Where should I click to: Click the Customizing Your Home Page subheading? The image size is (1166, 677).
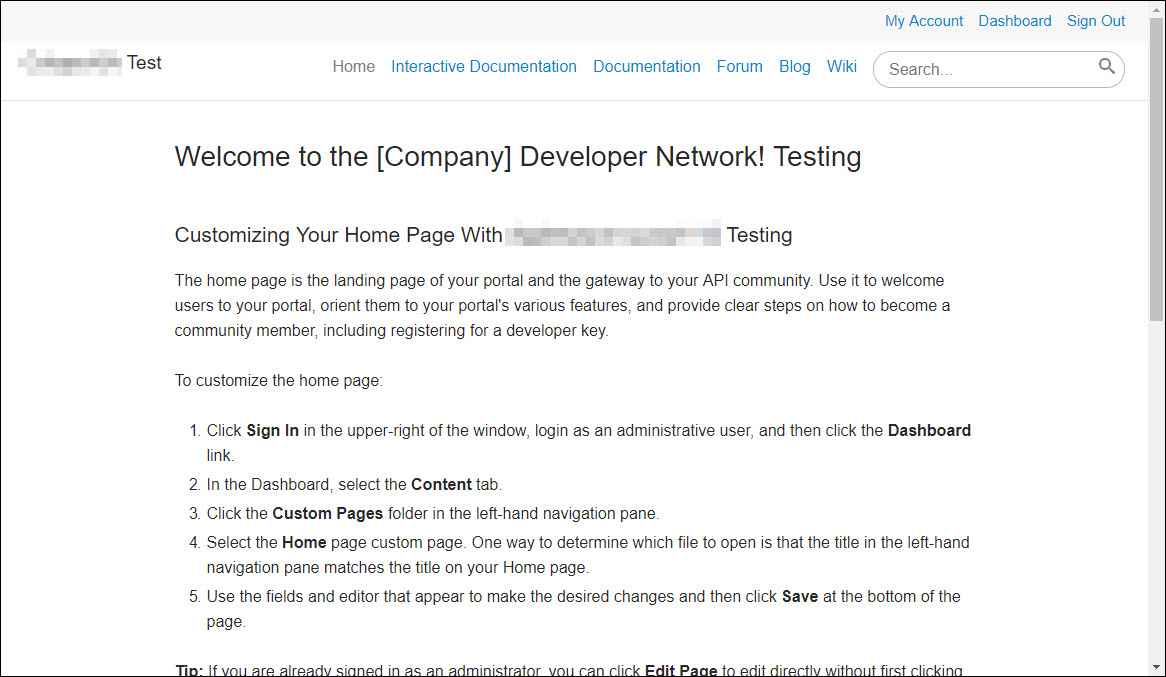click(483, 235)
